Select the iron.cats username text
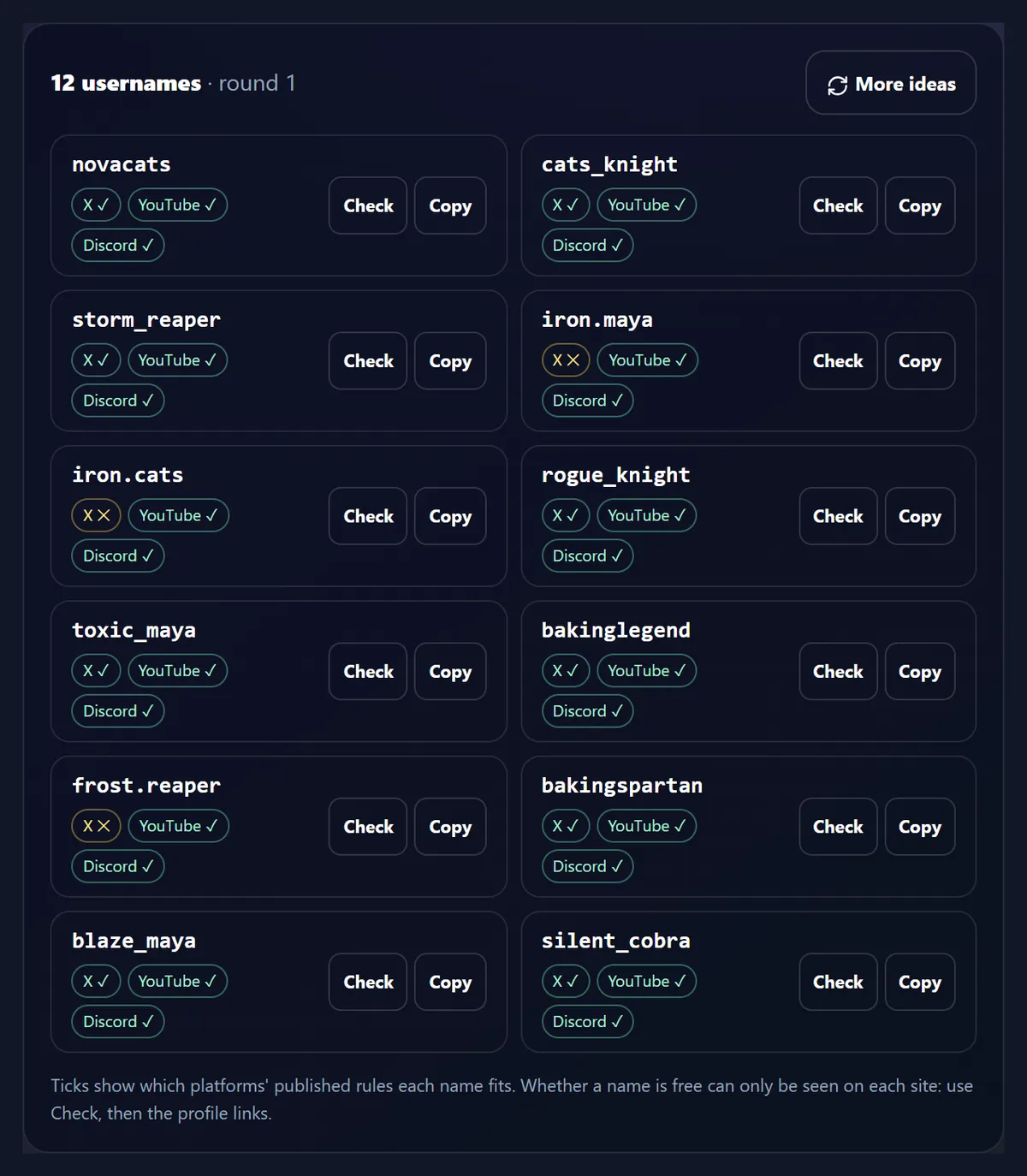The width and height of the screenshot is (1027, 1176). [x=128, y=475]
